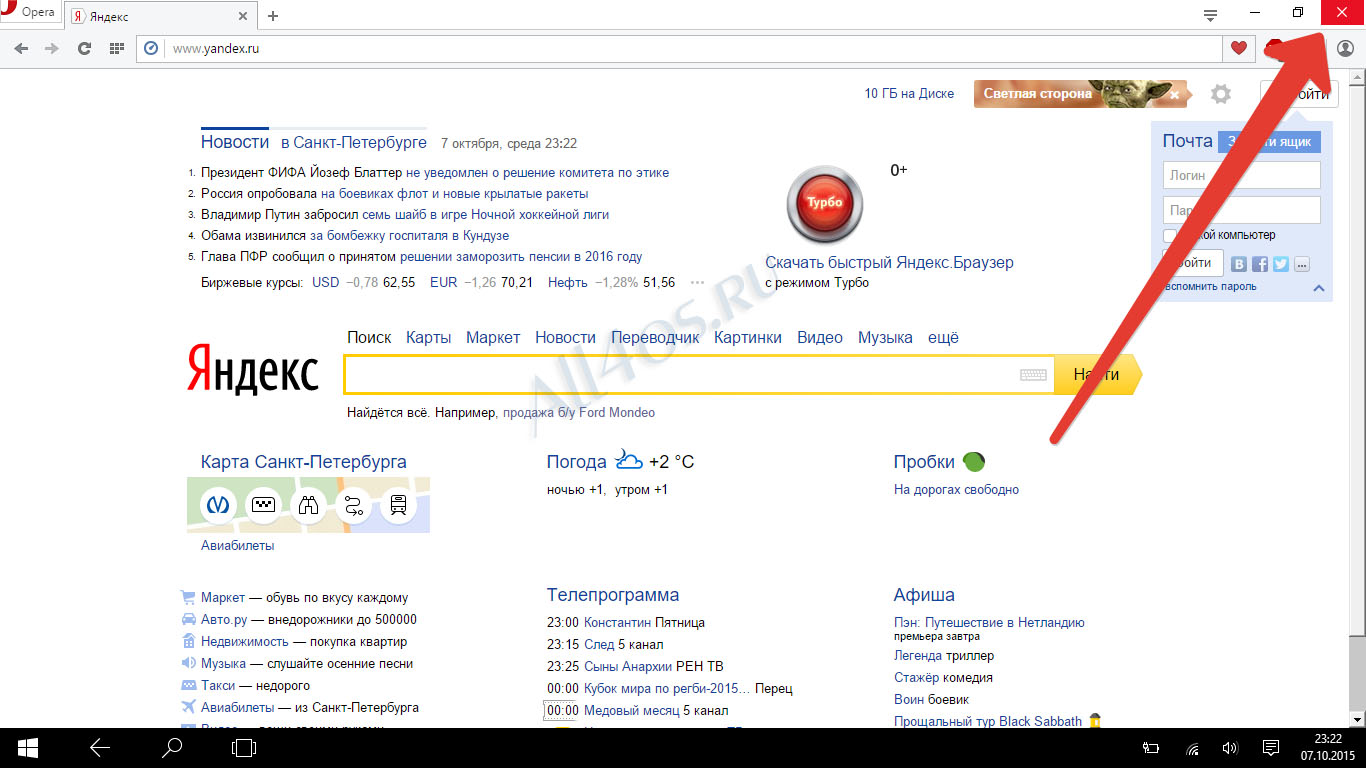1366x768 pixels.
Task: Click the weather cloud icon
Action: pos(628,460)
